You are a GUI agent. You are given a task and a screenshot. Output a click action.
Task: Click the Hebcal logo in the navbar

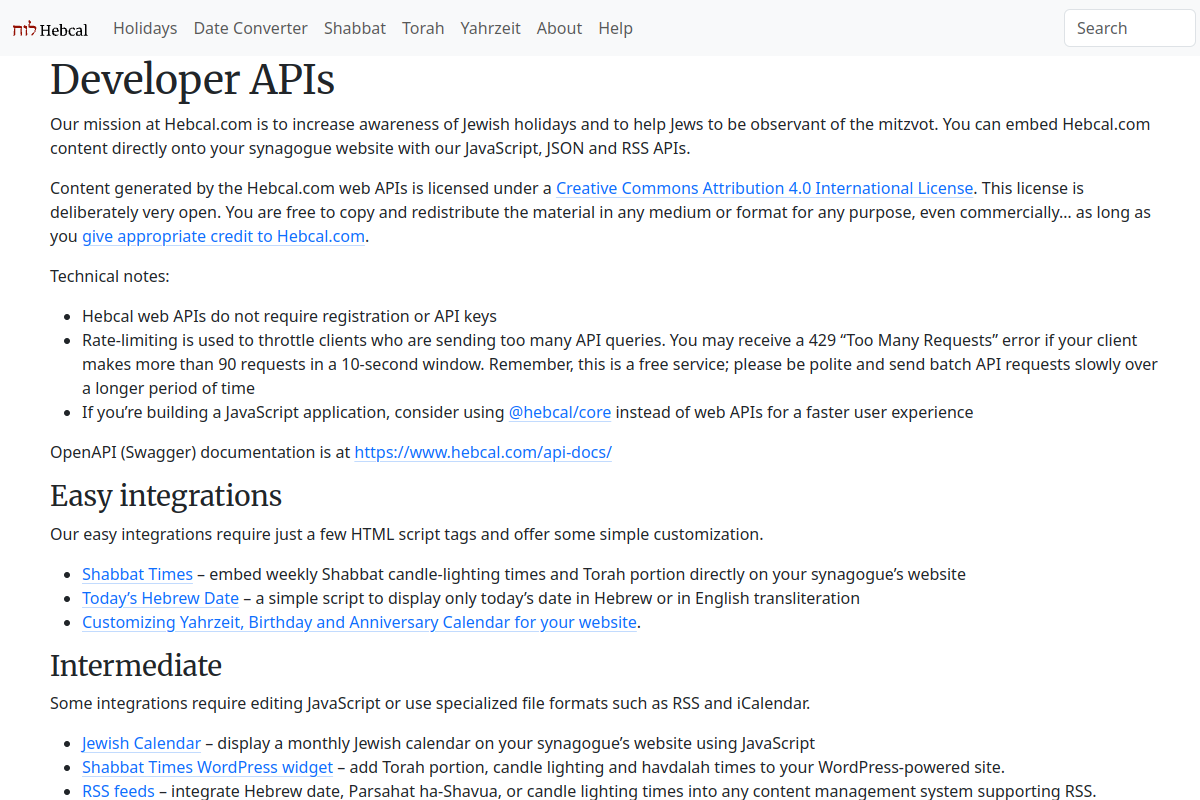[50, 29]
